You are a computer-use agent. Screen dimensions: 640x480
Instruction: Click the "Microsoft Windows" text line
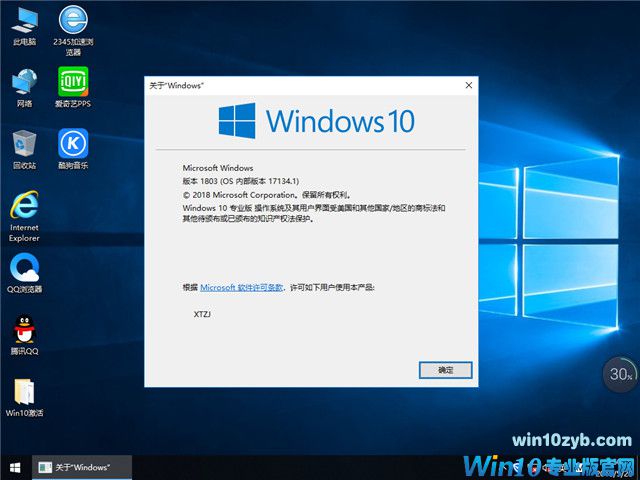(x=218, y=168)
